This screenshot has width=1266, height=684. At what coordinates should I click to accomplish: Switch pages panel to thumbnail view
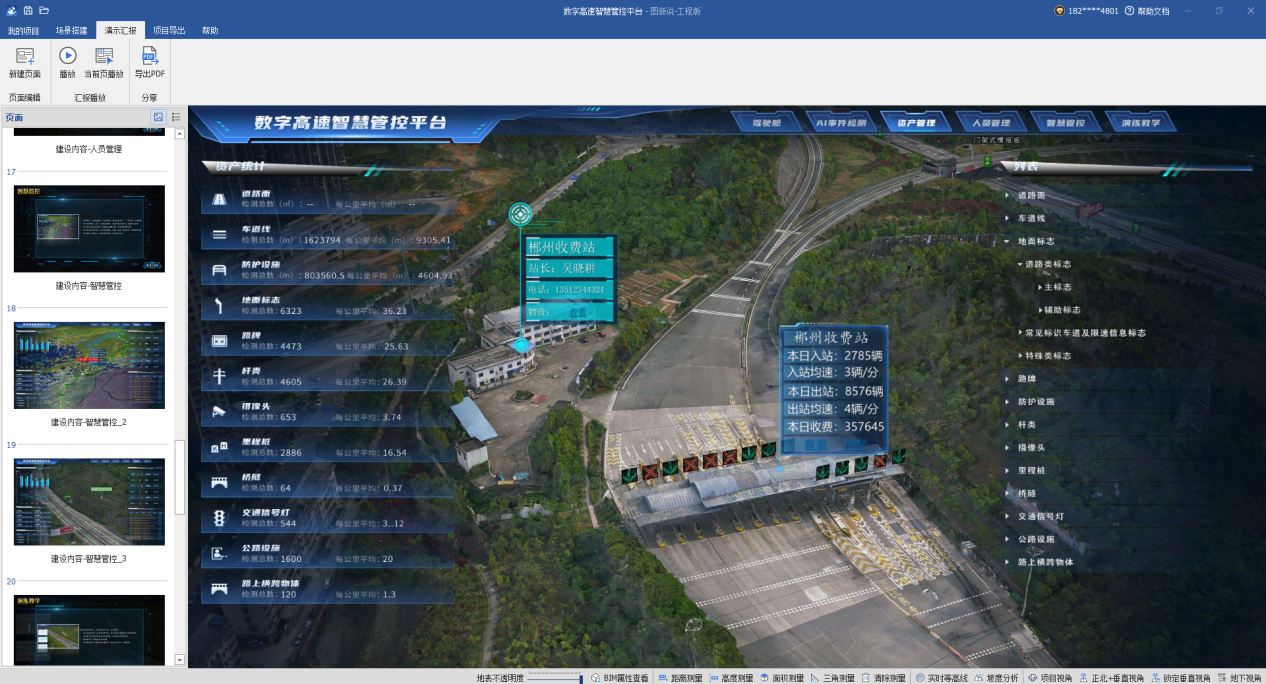point(158,117)
